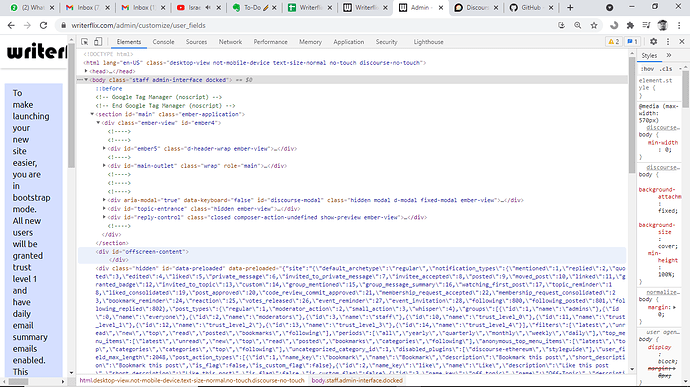Open Chrome profile avatar

[x=663, y=26]
